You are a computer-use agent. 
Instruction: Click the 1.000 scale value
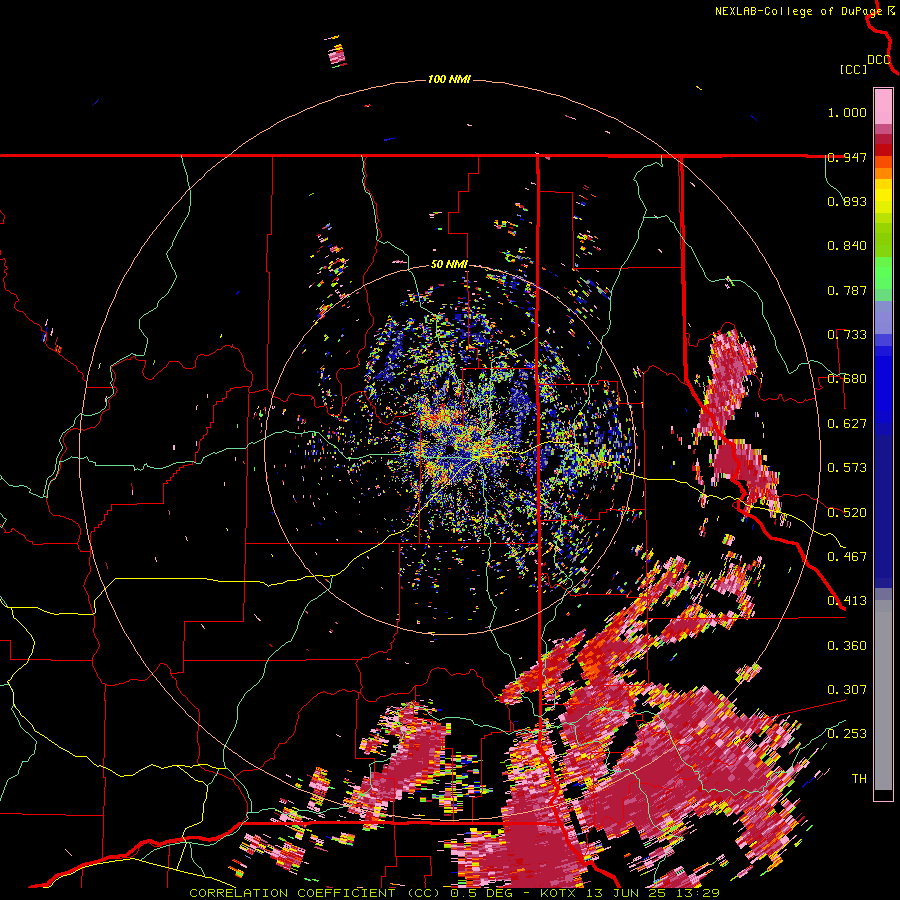click(x=847, y=112)
